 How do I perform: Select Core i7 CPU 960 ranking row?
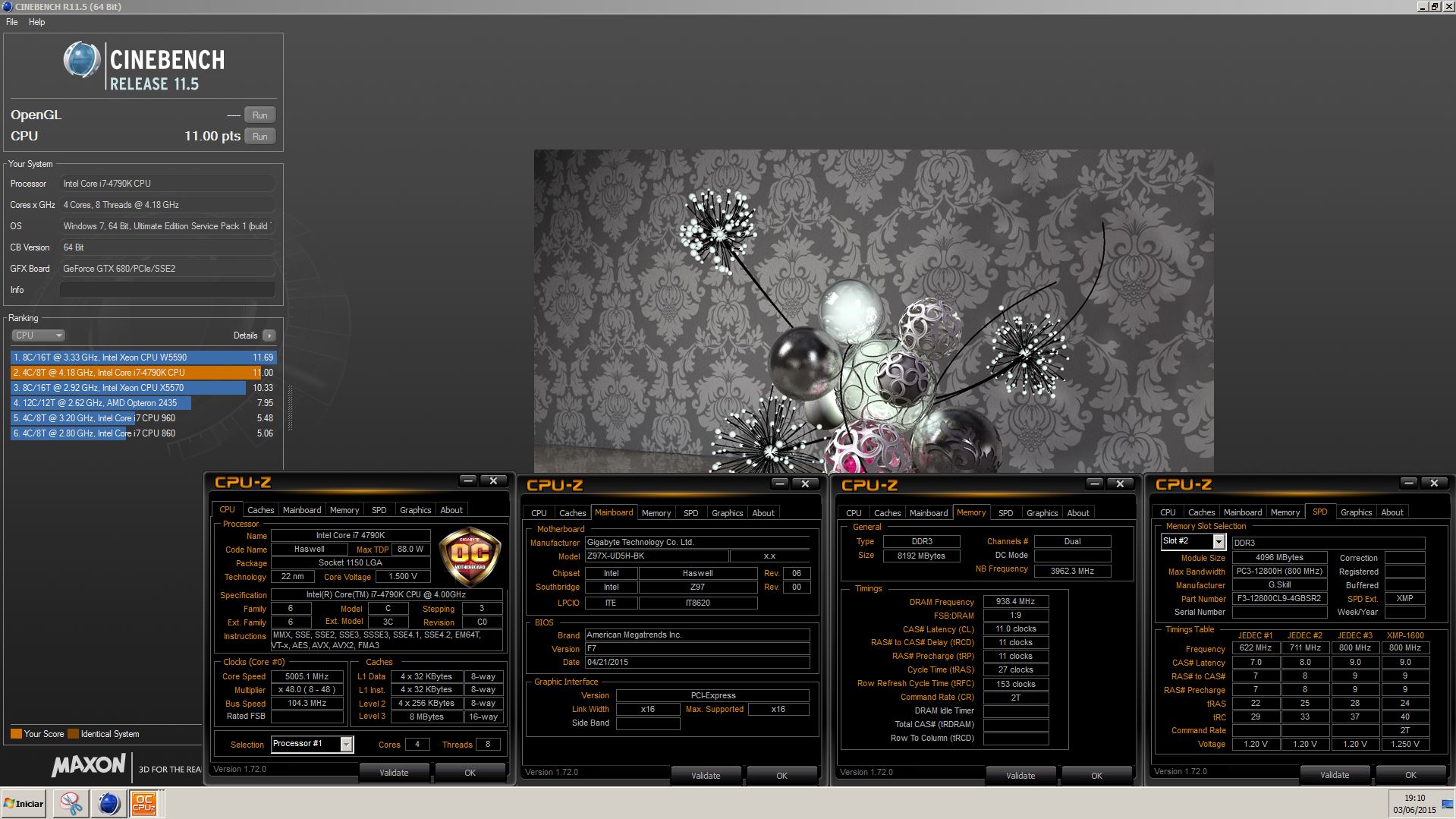click(x=143, y=418)
